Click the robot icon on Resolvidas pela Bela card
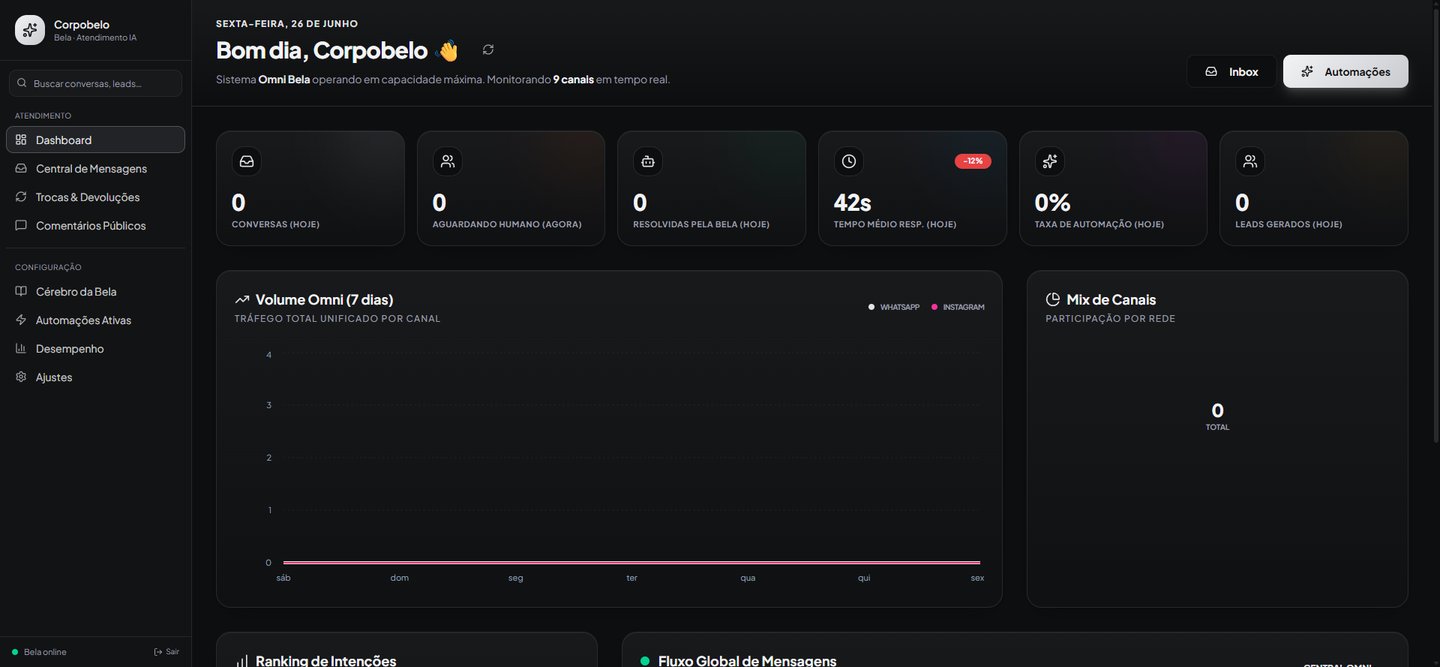Screen dimensions: 1440x667 pos(648,161)
